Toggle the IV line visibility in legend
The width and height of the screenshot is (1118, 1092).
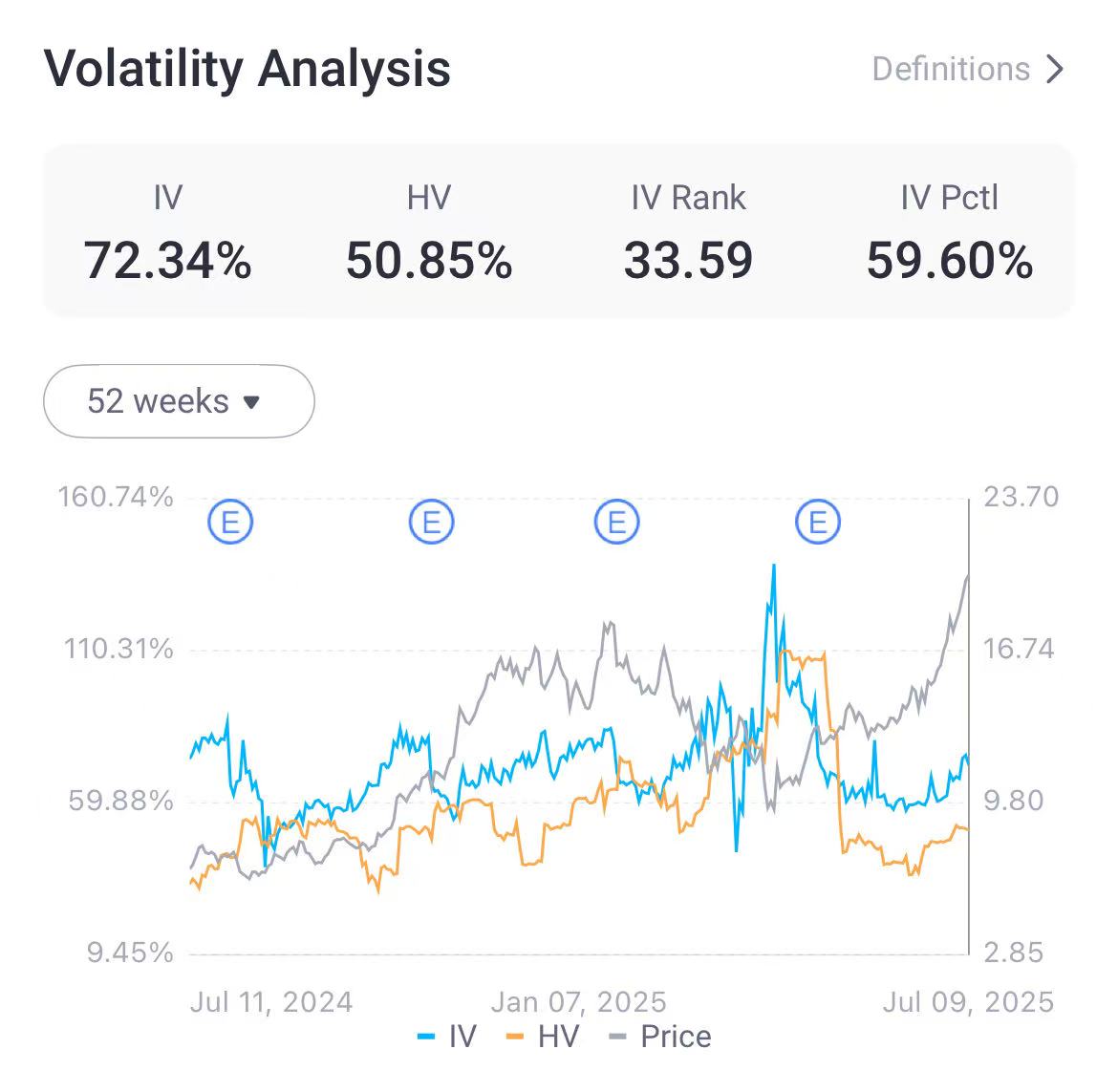point(448,1036)
